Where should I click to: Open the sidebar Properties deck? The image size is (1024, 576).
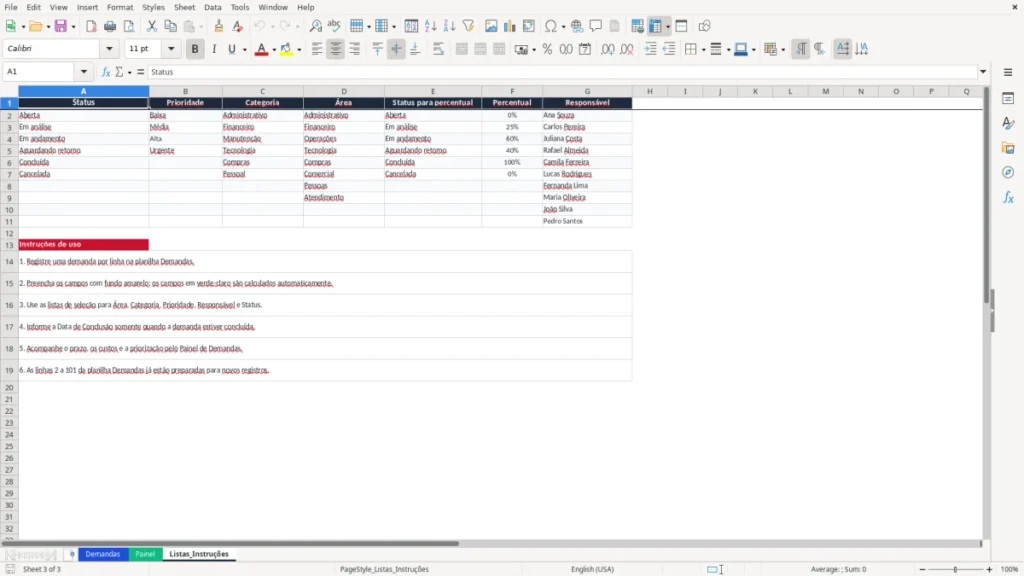(1008, 99)
